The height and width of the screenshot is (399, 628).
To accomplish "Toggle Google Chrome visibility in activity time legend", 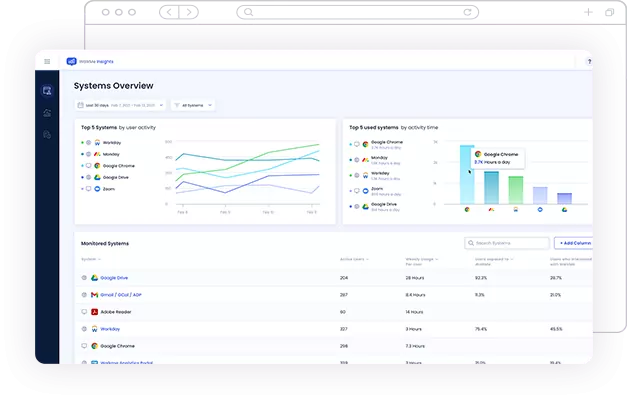I will point(356,144).
